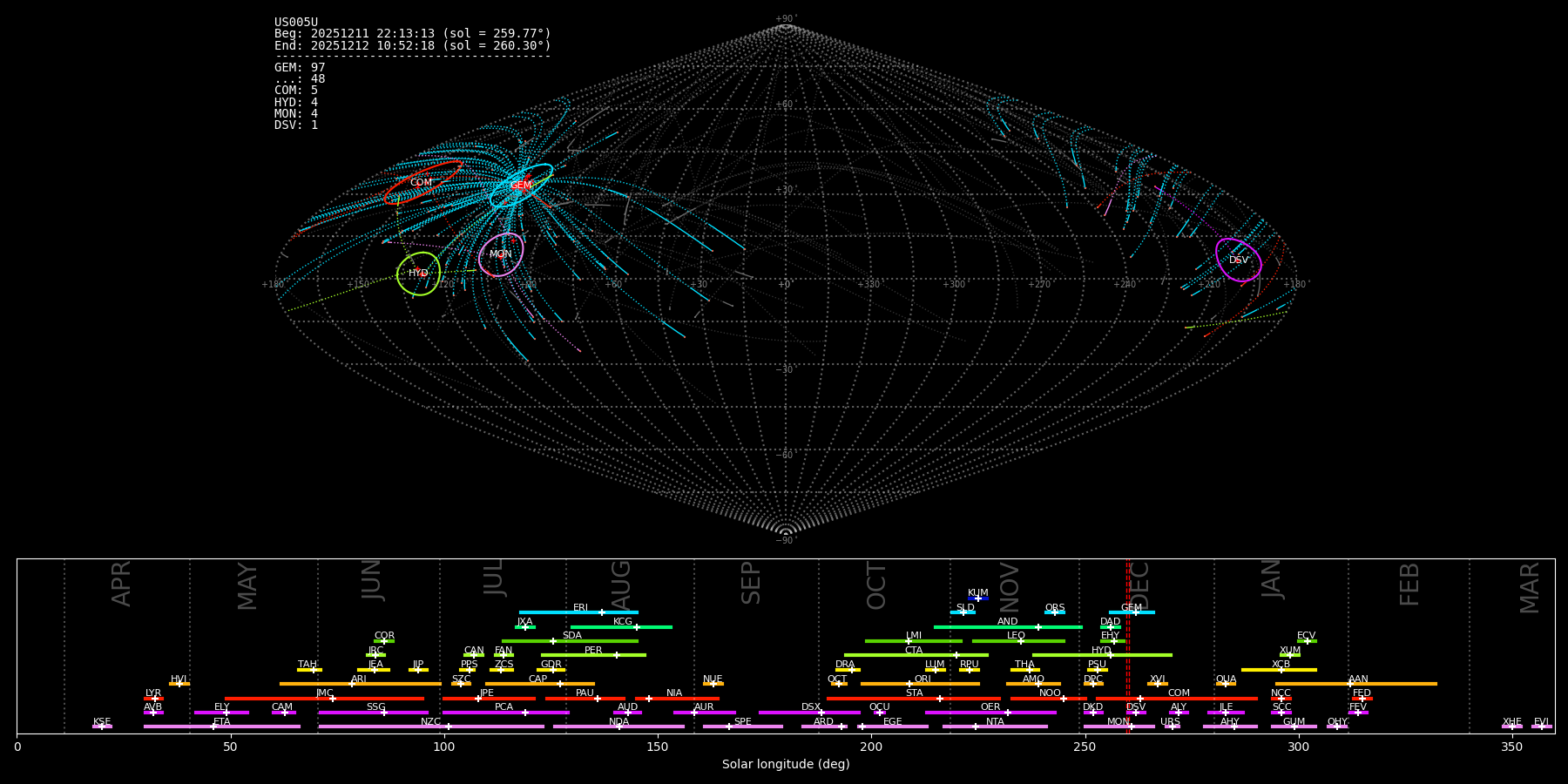The height and width of the screenshot is (784, 1568).
Task: Select the QUA shower bar
Action: point(1226,684)
